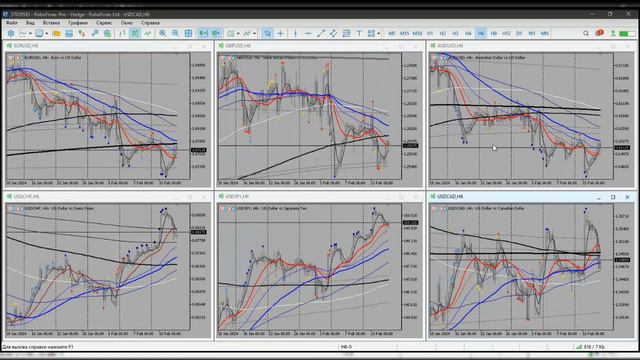Toggle candlestick chart mode

coord(135,33)
